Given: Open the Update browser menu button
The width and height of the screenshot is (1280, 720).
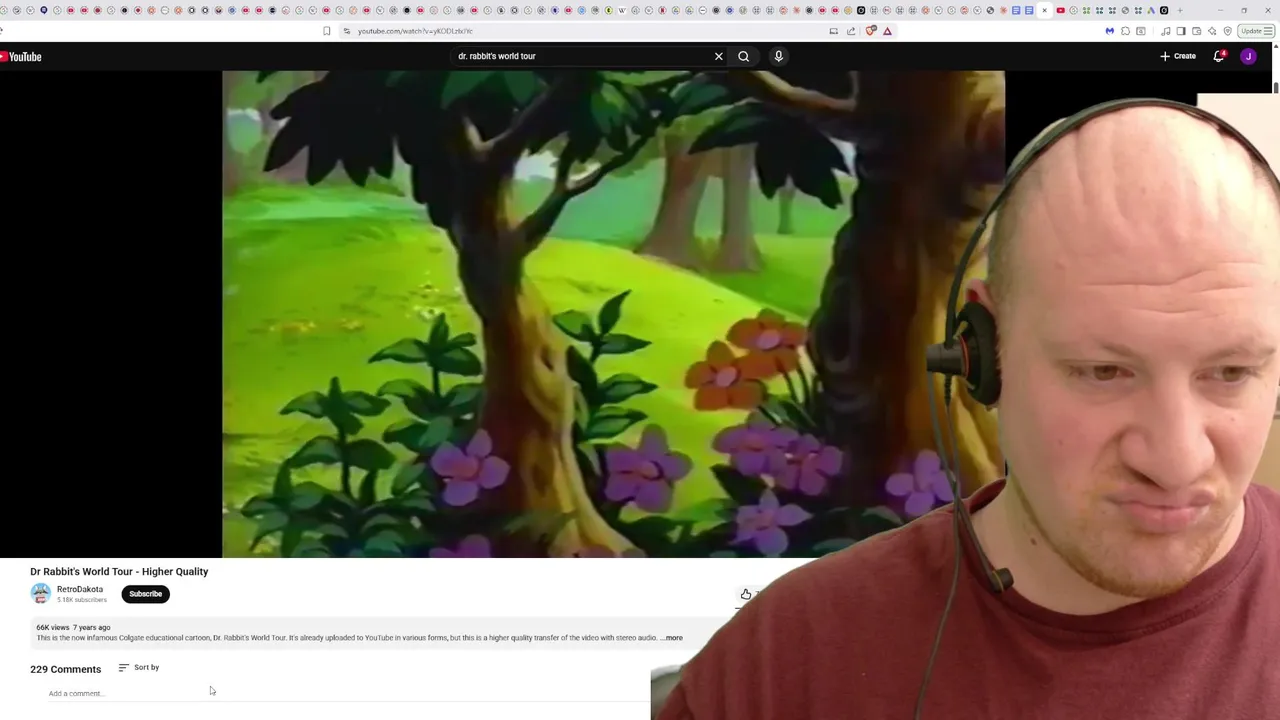Looking at the screenshot, I should pos(1255,31).
